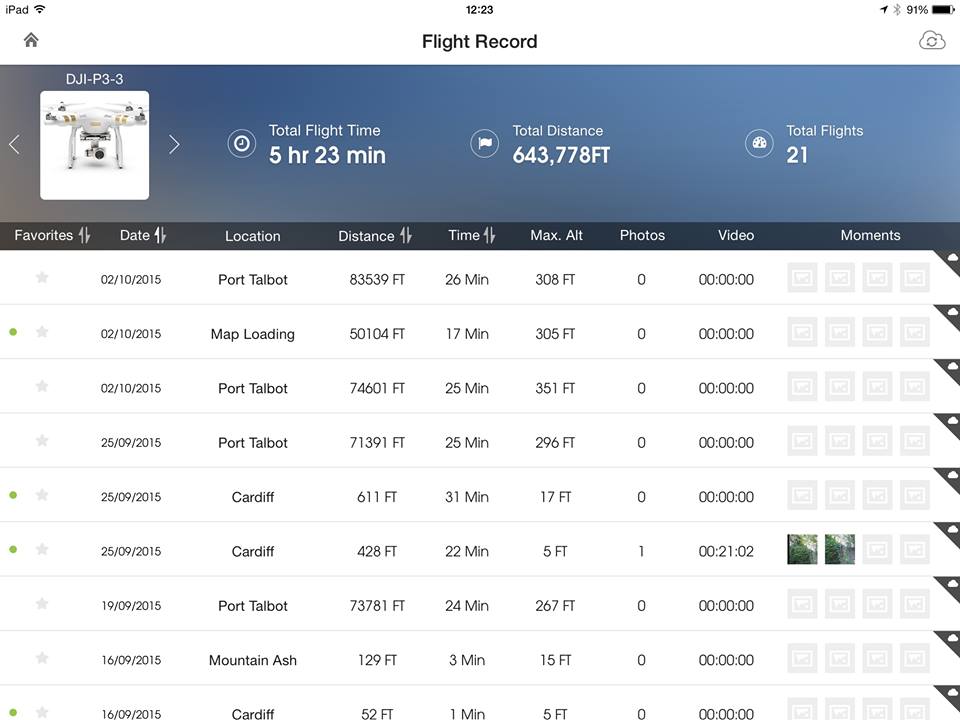The image size is (960, 720).
Task: Select the Max. Alt column header
Action: click(x=556, y=235)
